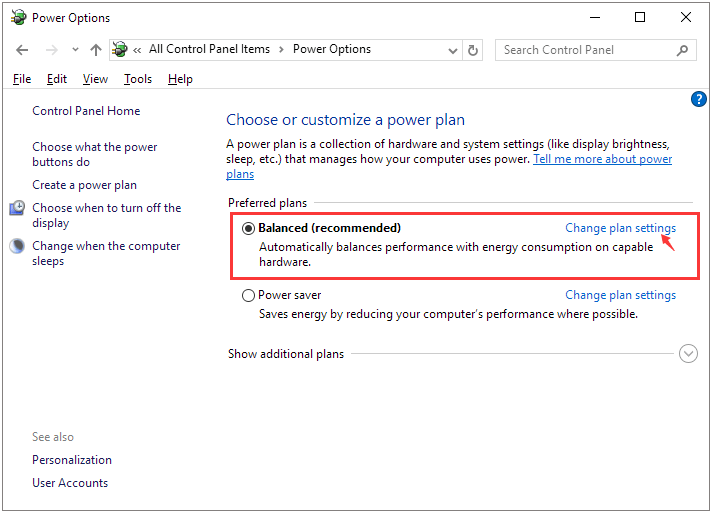Click Create a power plan link
711x511 pixels.
(x=84, y=185)
